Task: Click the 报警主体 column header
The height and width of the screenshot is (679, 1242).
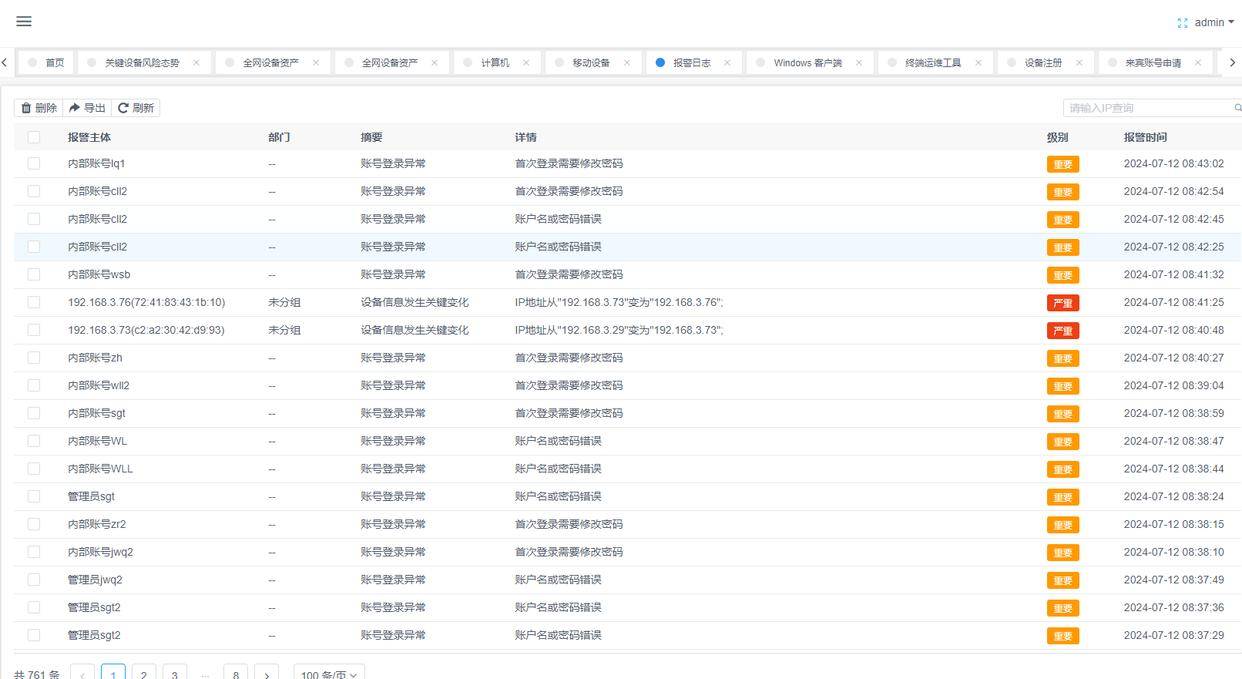Action: tap(89, 137)
